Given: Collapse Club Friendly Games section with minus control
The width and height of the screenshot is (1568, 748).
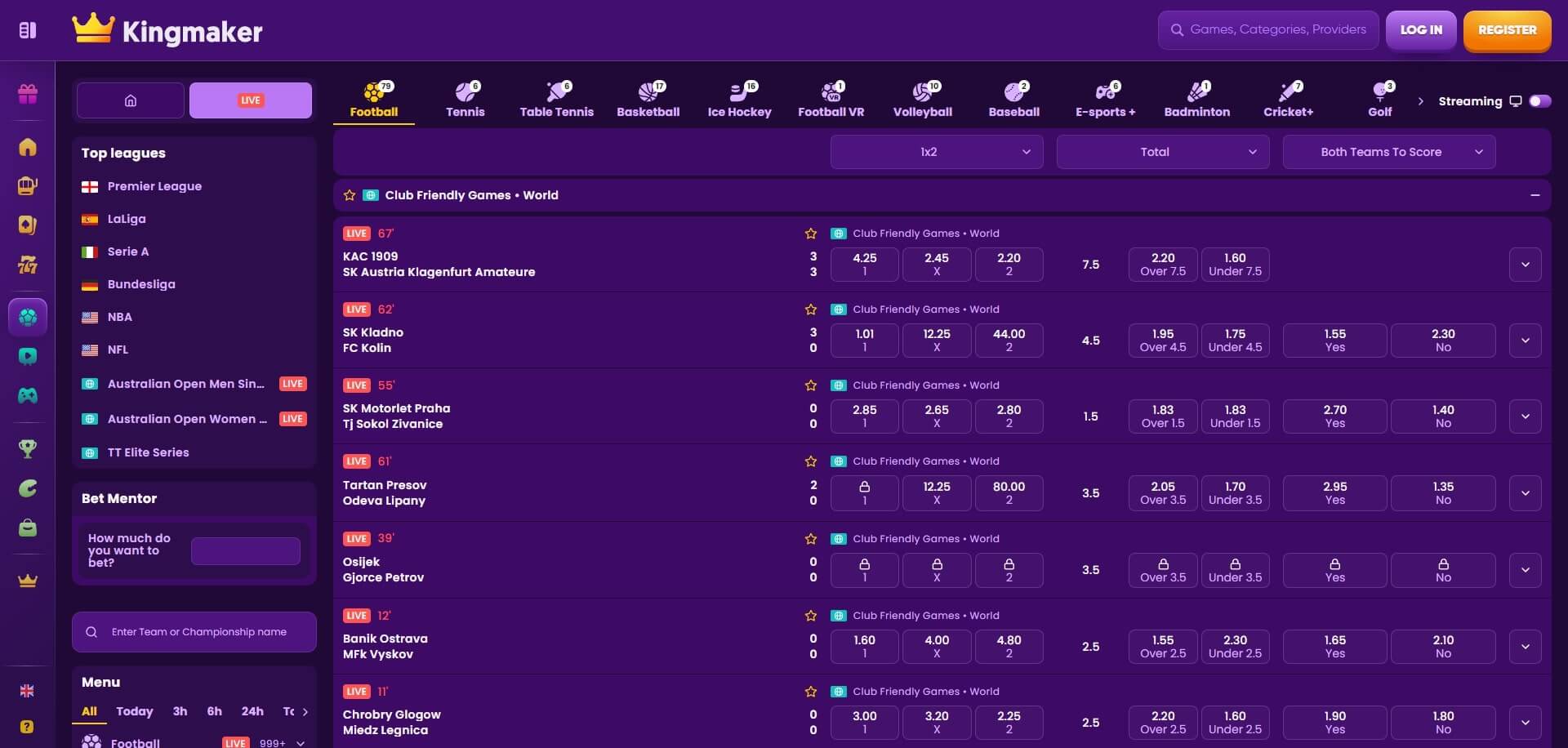Looking at the screenshot, I should (1536, 195).
